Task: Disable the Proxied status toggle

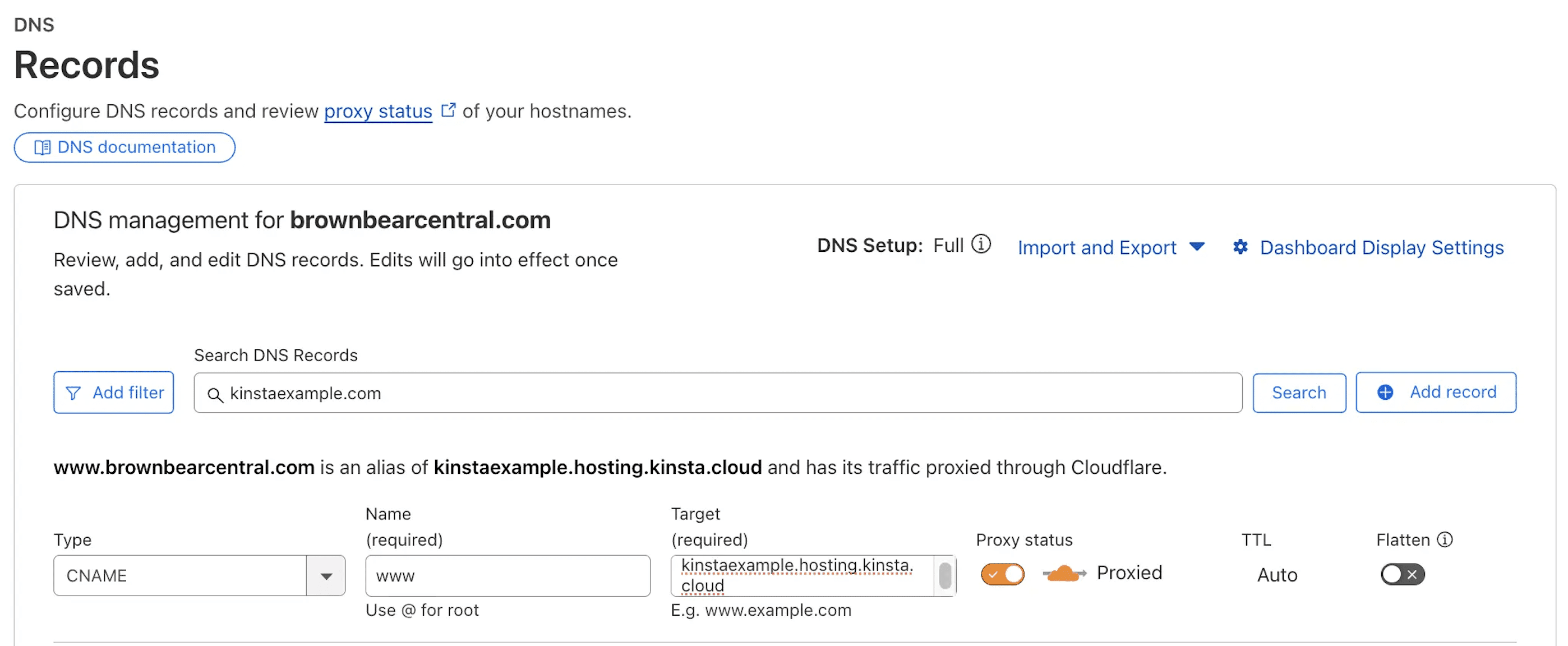Action: 1003,574
